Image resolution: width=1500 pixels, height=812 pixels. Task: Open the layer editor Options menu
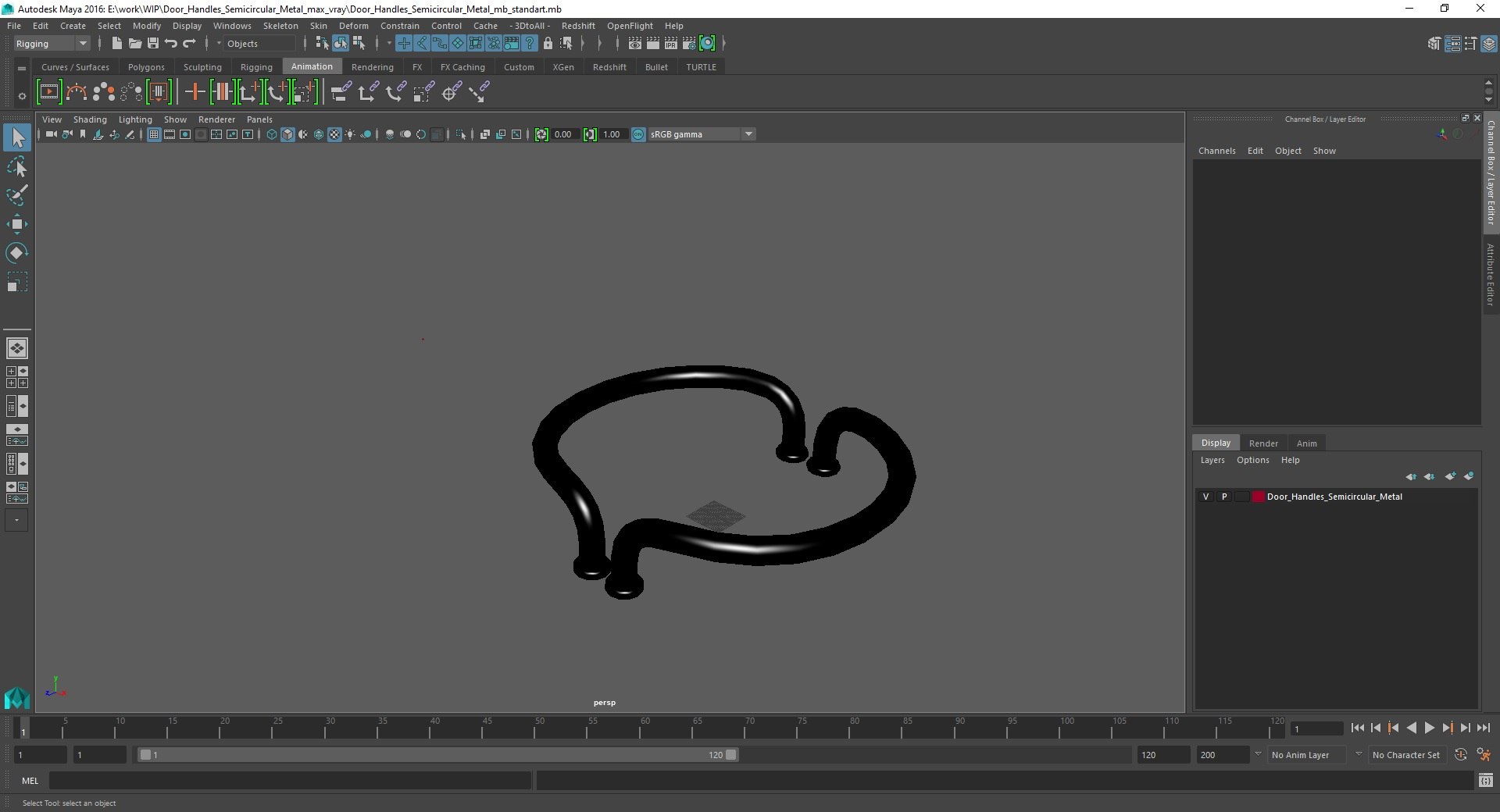click(x=1252, y=460)
